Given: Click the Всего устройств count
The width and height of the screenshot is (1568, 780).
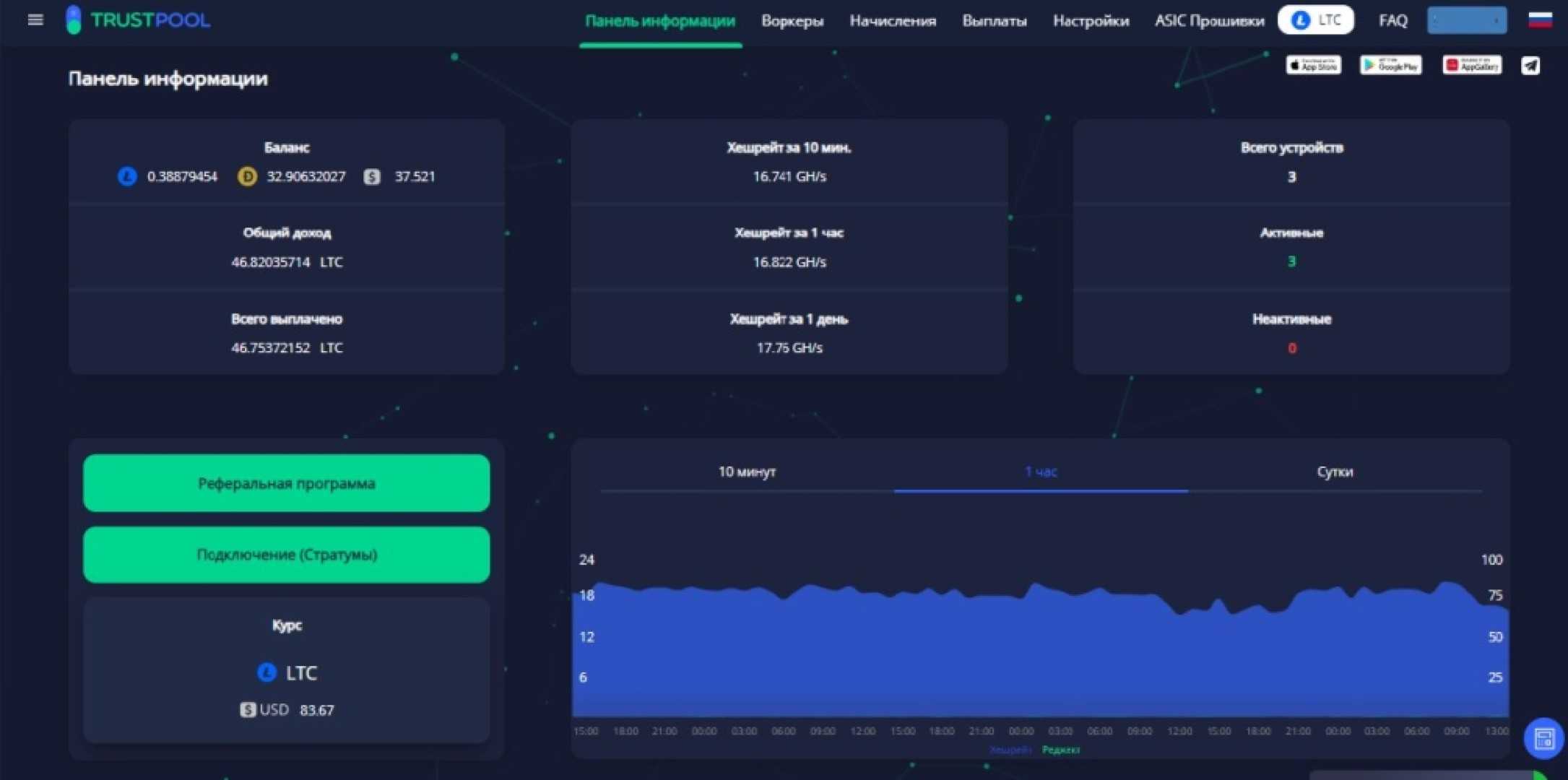Looking at the screenshot, I should pos(1291,176).
